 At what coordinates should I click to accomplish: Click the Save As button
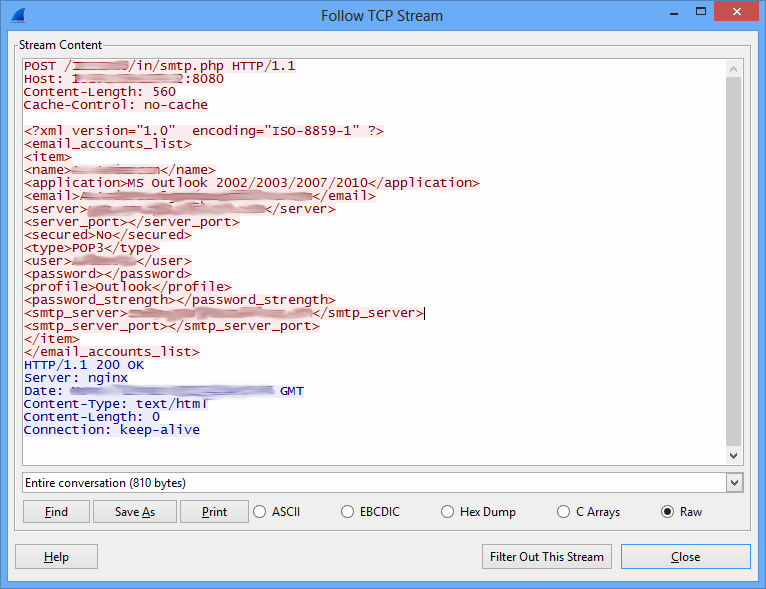click(135, 511)
